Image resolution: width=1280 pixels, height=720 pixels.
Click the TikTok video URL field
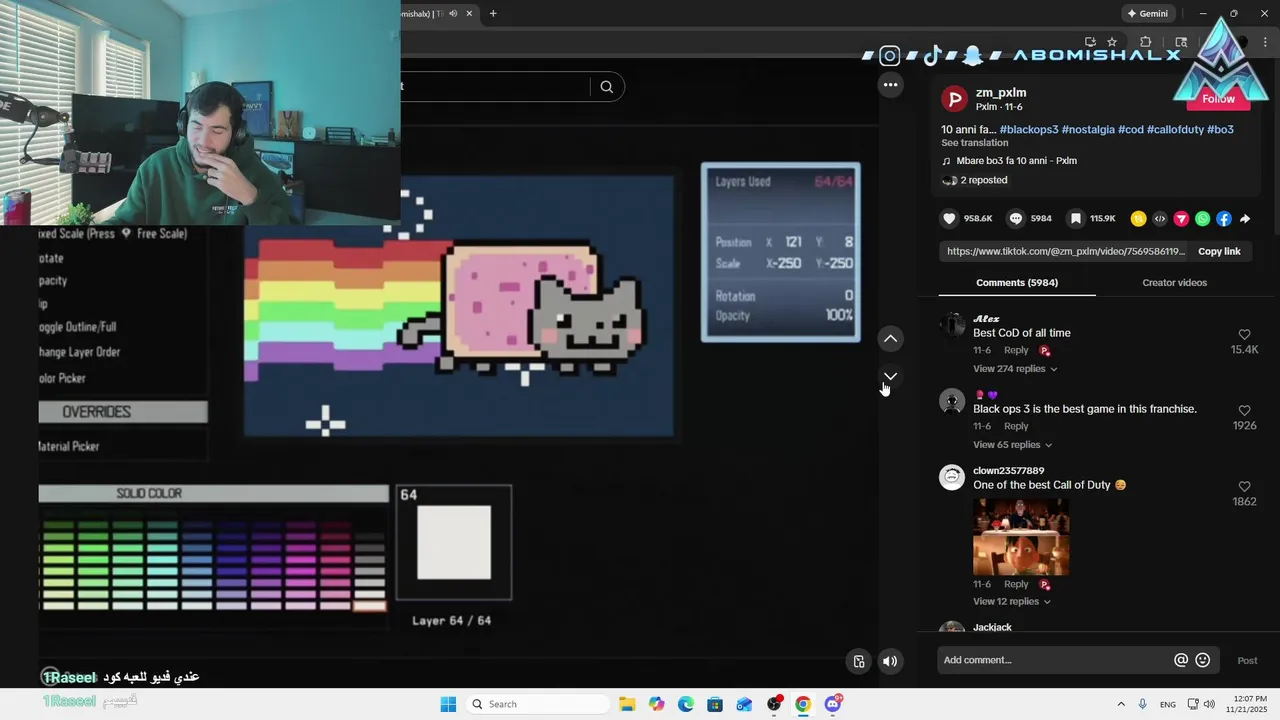[1066, 252]
